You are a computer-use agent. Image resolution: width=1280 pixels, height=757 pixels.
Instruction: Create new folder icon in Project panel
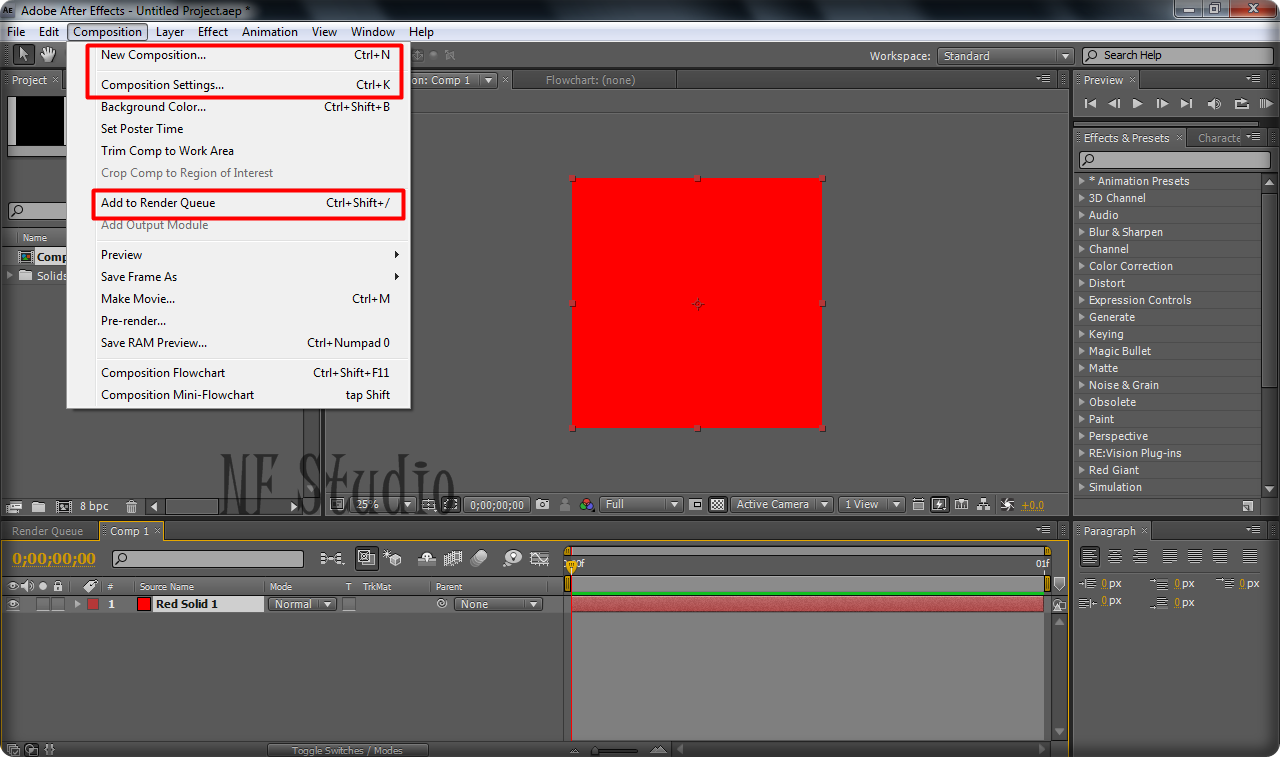(x=39, y=507)
